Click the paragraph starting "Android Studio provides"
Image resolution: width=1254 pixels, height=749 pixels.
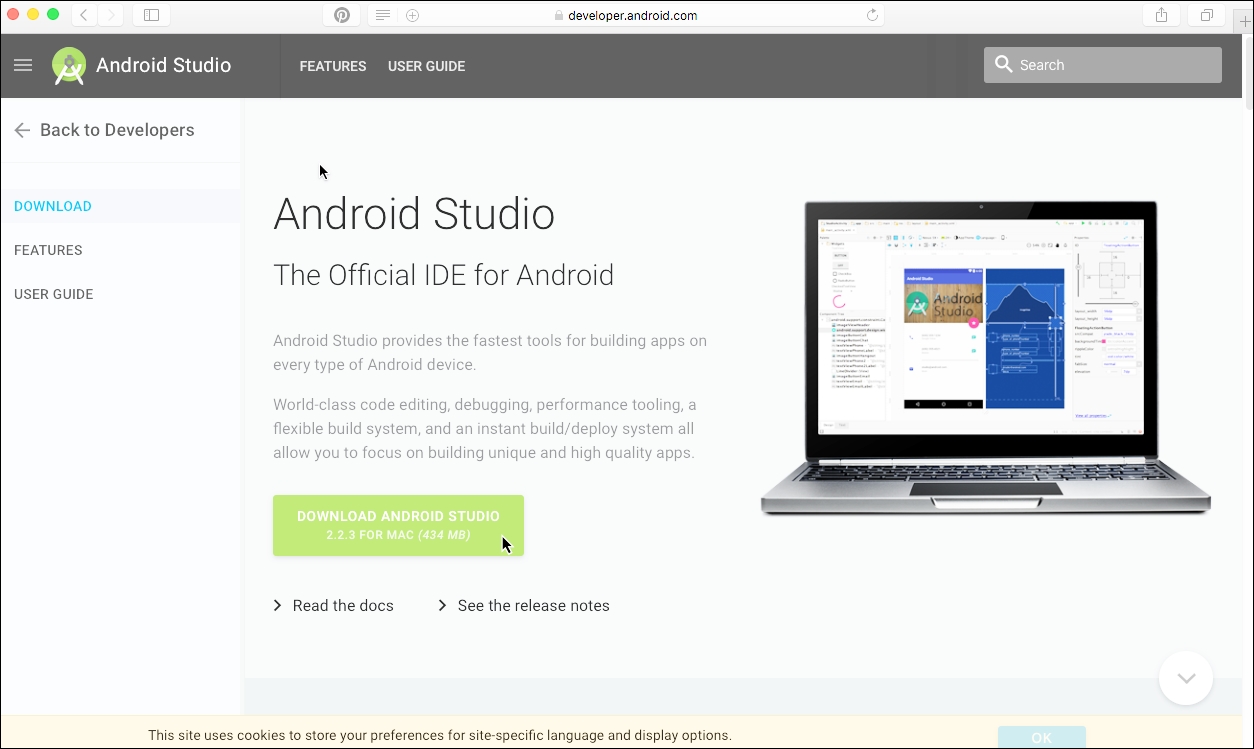tap(490, 353)
